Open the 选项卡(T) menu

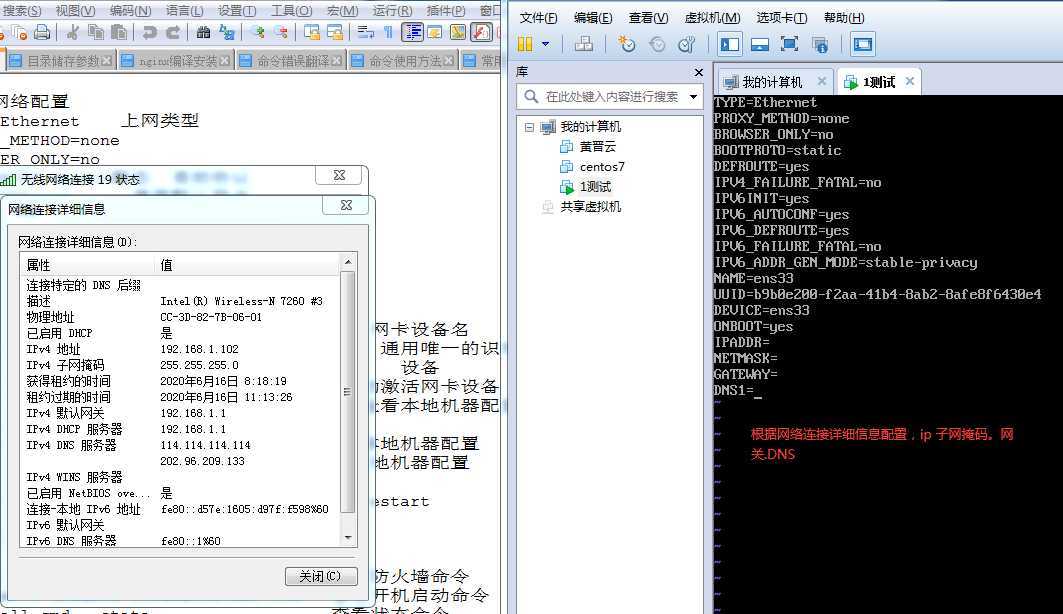click(x=782, y=18)
